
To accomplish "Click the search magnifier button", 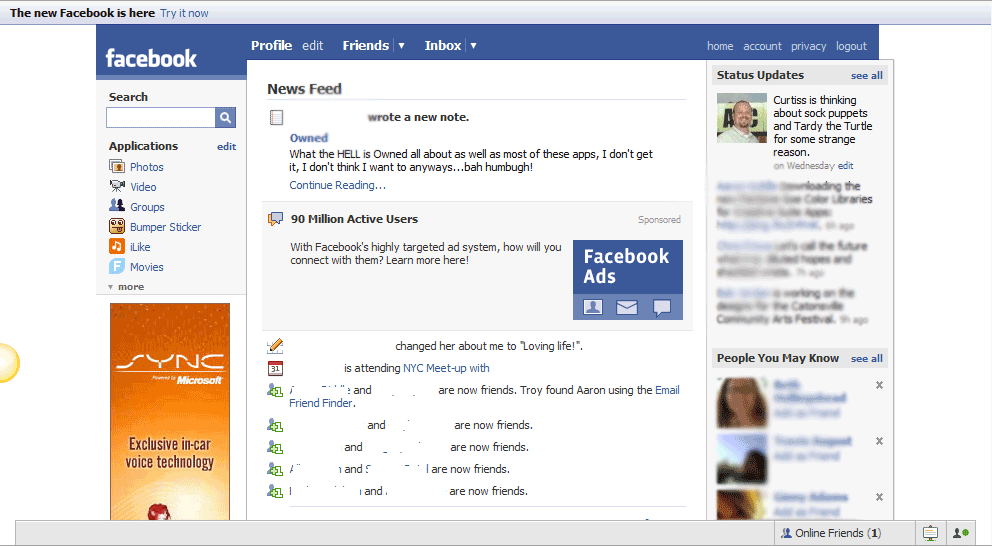I will tap(225, 118).
